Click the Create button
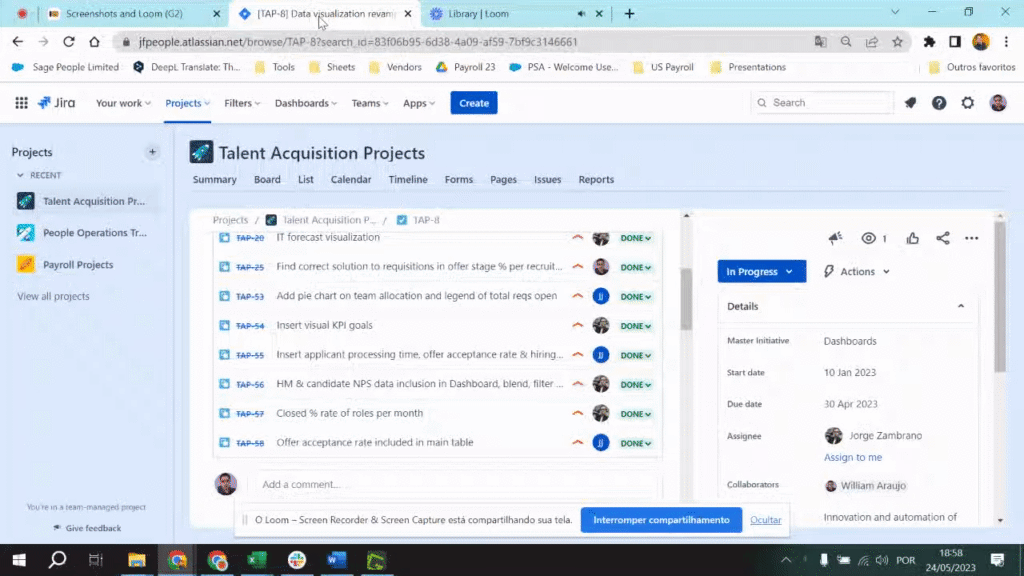The image size is (1024, 576). click(473, 103)
